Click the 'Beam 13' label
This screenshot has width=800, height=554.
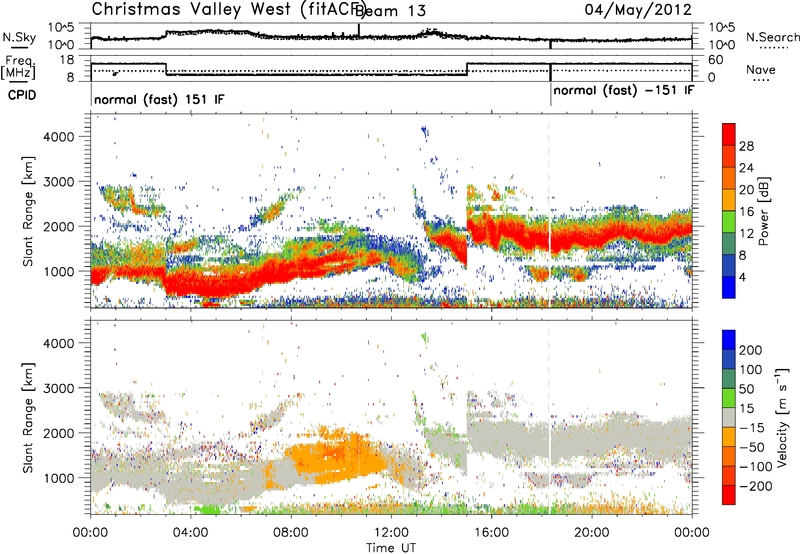[391, 11]
